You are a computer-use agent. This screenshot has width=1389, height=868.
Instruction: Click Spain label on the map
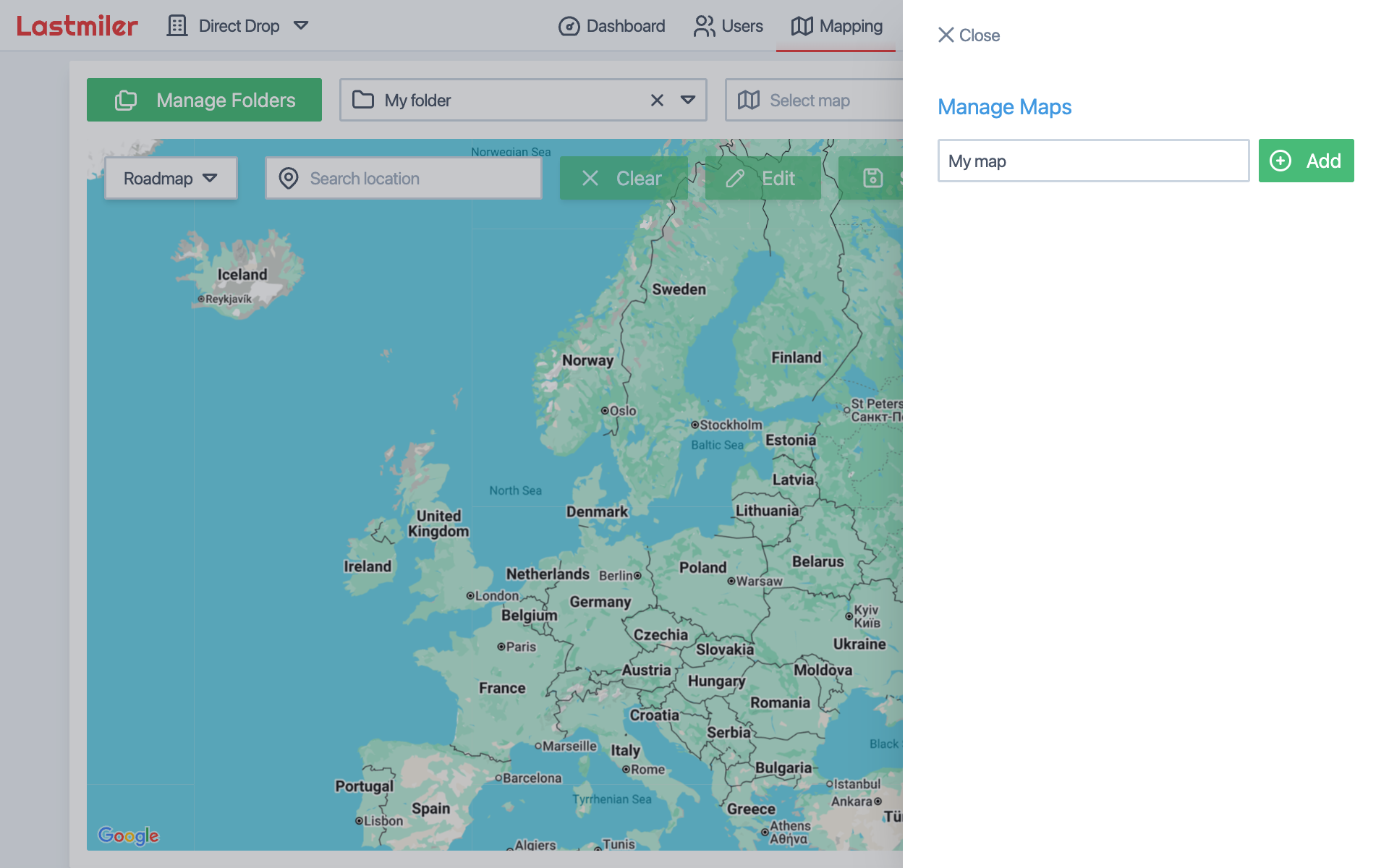430,809
